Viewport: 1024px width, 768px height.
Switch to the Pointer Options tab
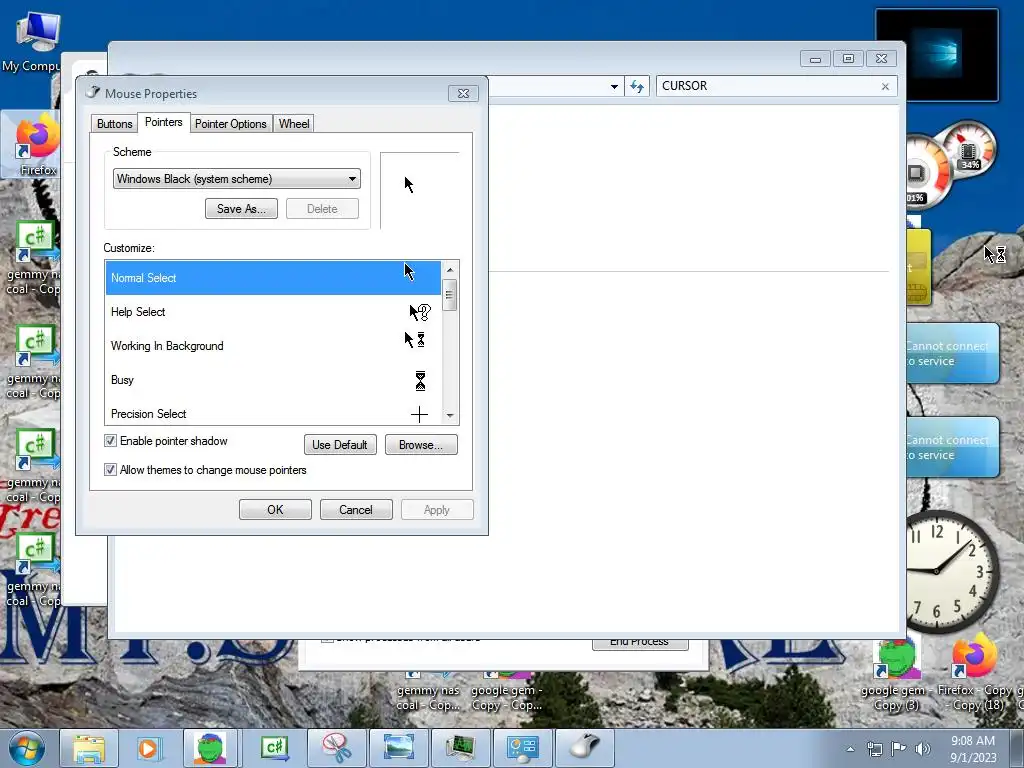click(x=231, y=123)
